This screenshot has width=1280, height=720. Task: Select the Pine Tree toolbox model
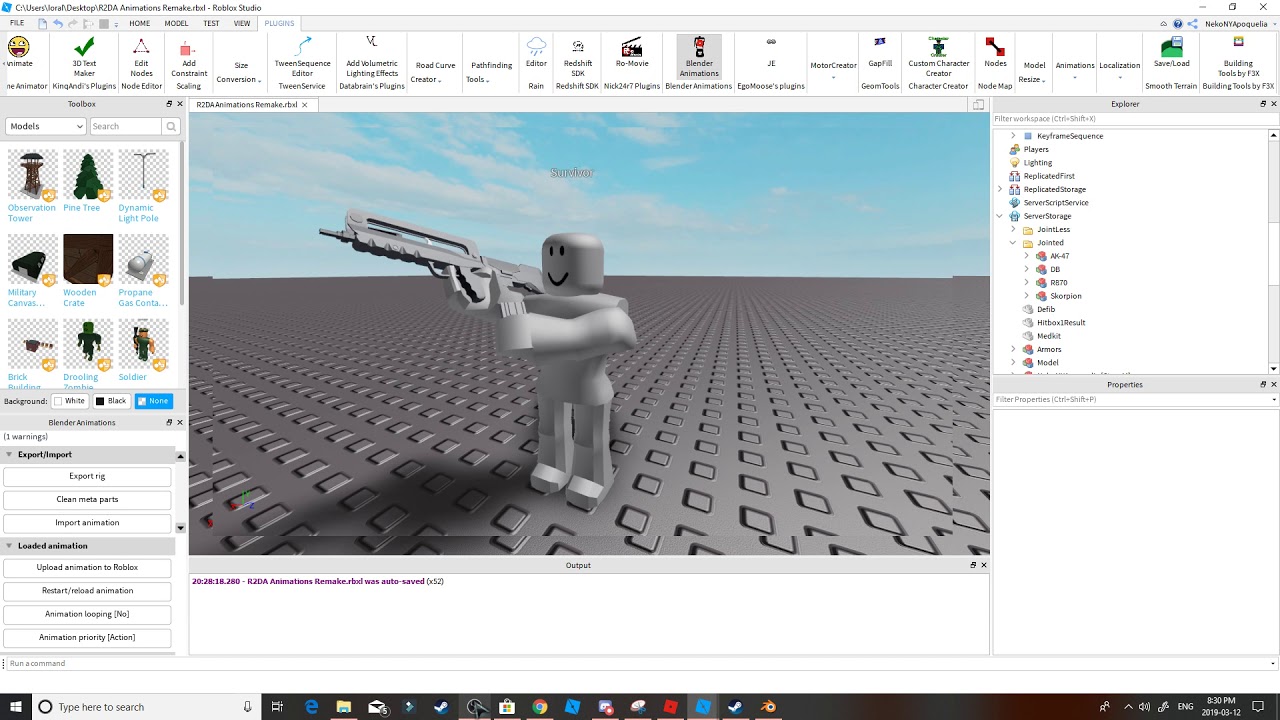pos(88,182)
